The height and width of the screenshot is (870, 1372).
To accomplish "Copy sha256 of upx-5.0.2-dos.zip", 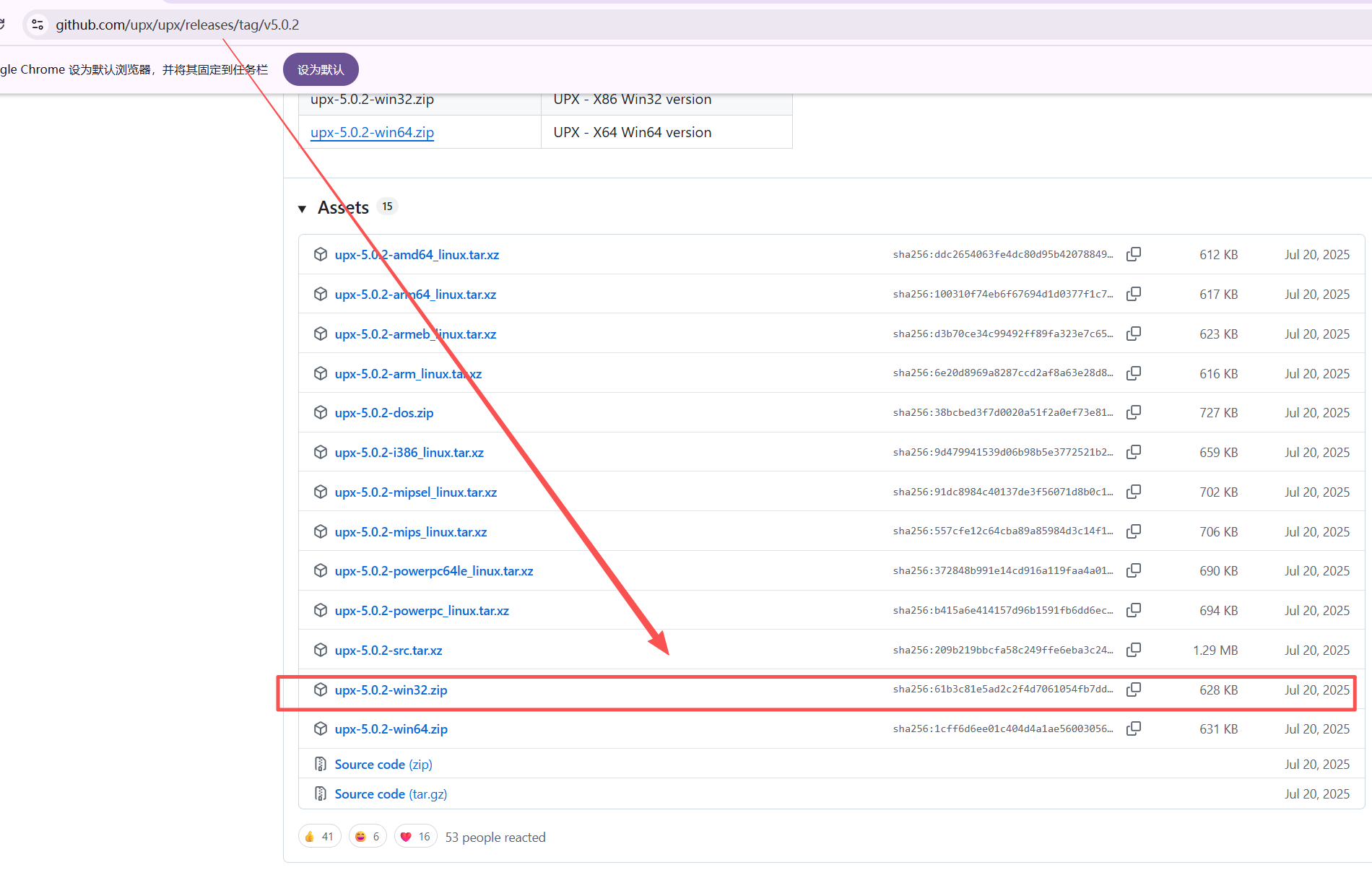I will coord(1134,412).
